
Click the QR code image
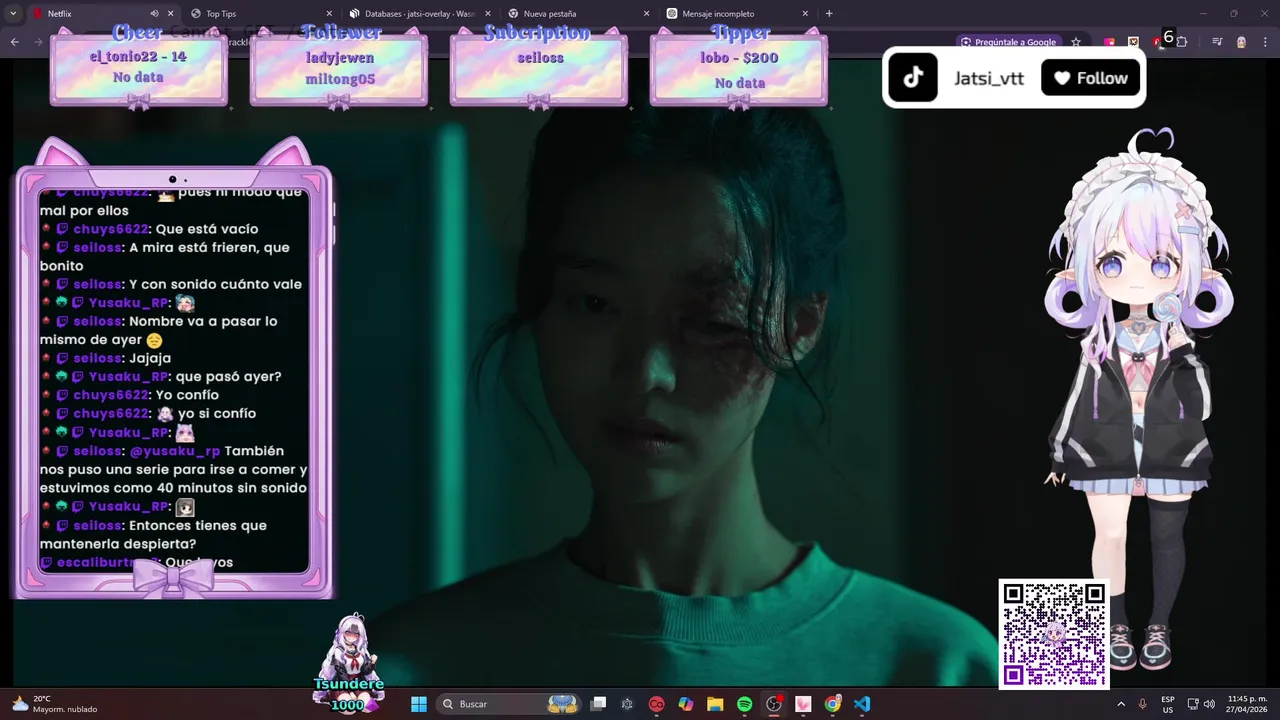coord(1054,634)
